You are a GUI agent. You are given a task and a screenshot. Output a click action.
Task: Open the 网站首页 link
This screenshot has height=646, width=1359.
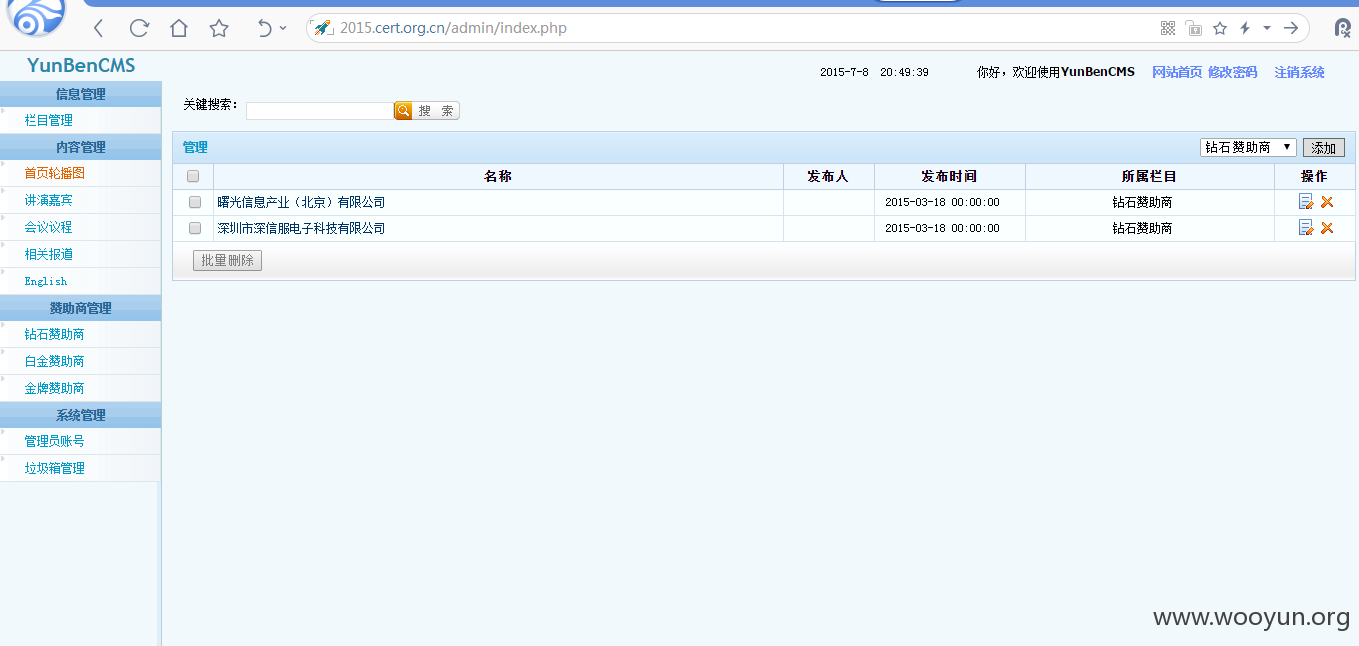pyautogui.click(x=1177, y=72)
